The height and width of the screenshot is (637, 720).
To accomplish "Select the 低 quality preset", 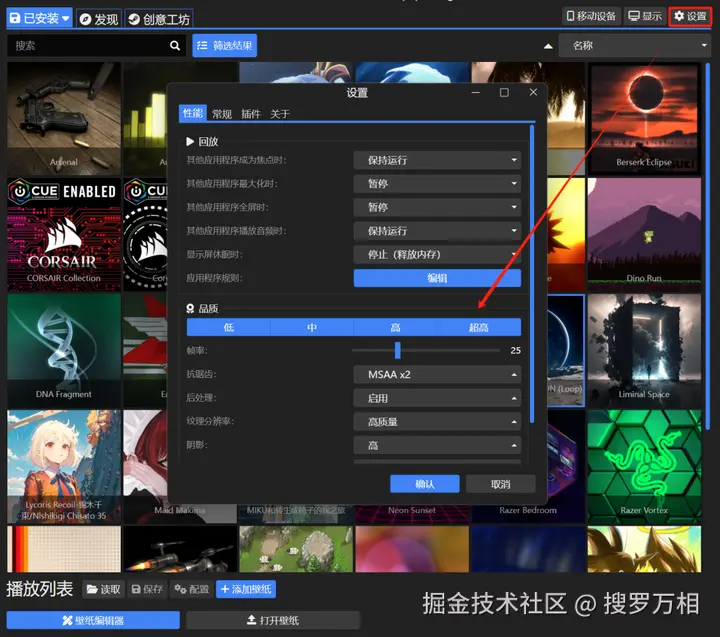I will (x=228, y=327).
